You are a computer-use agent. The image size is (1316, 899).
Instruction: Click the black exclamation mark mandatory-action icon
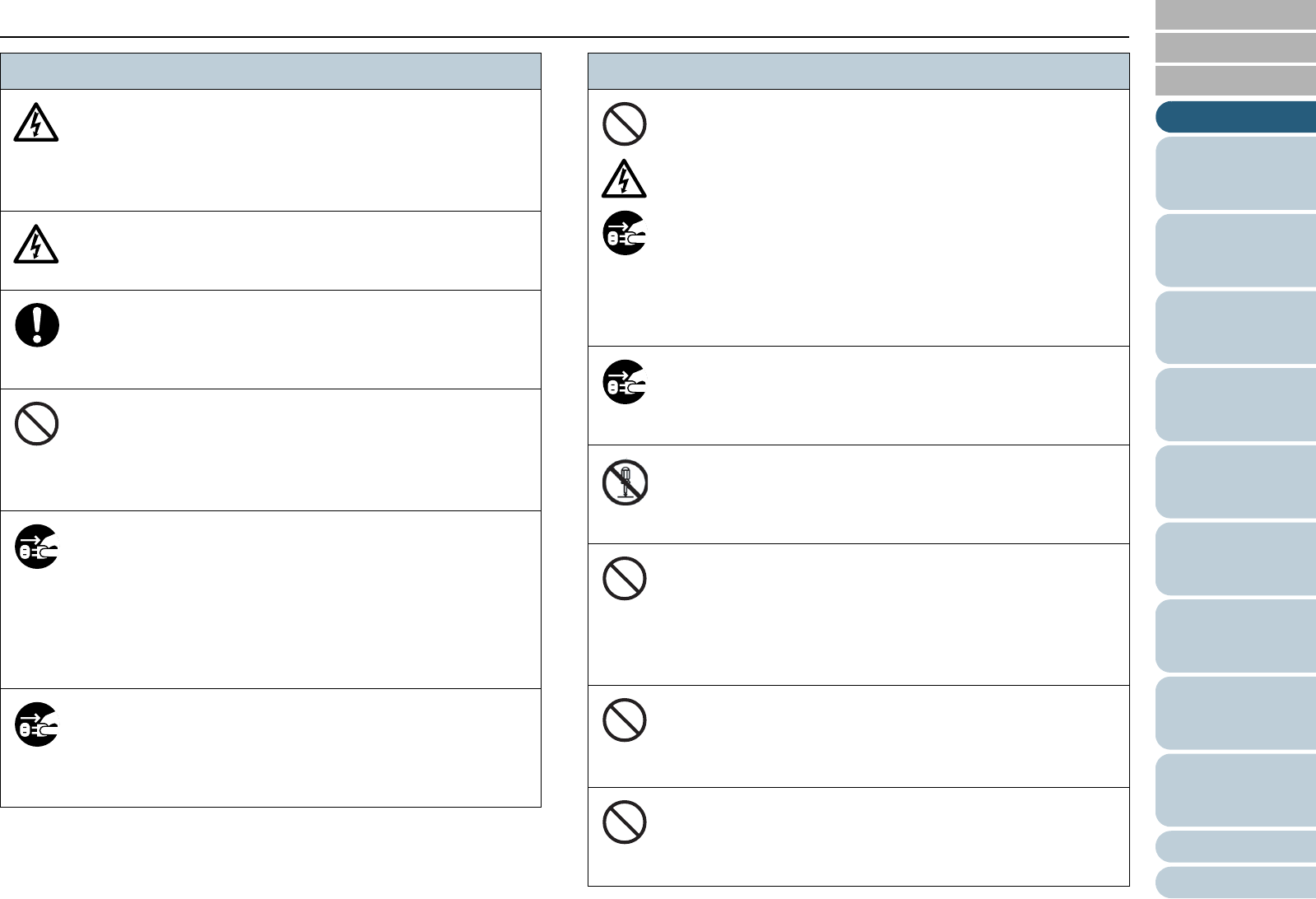tap(37, 325)
